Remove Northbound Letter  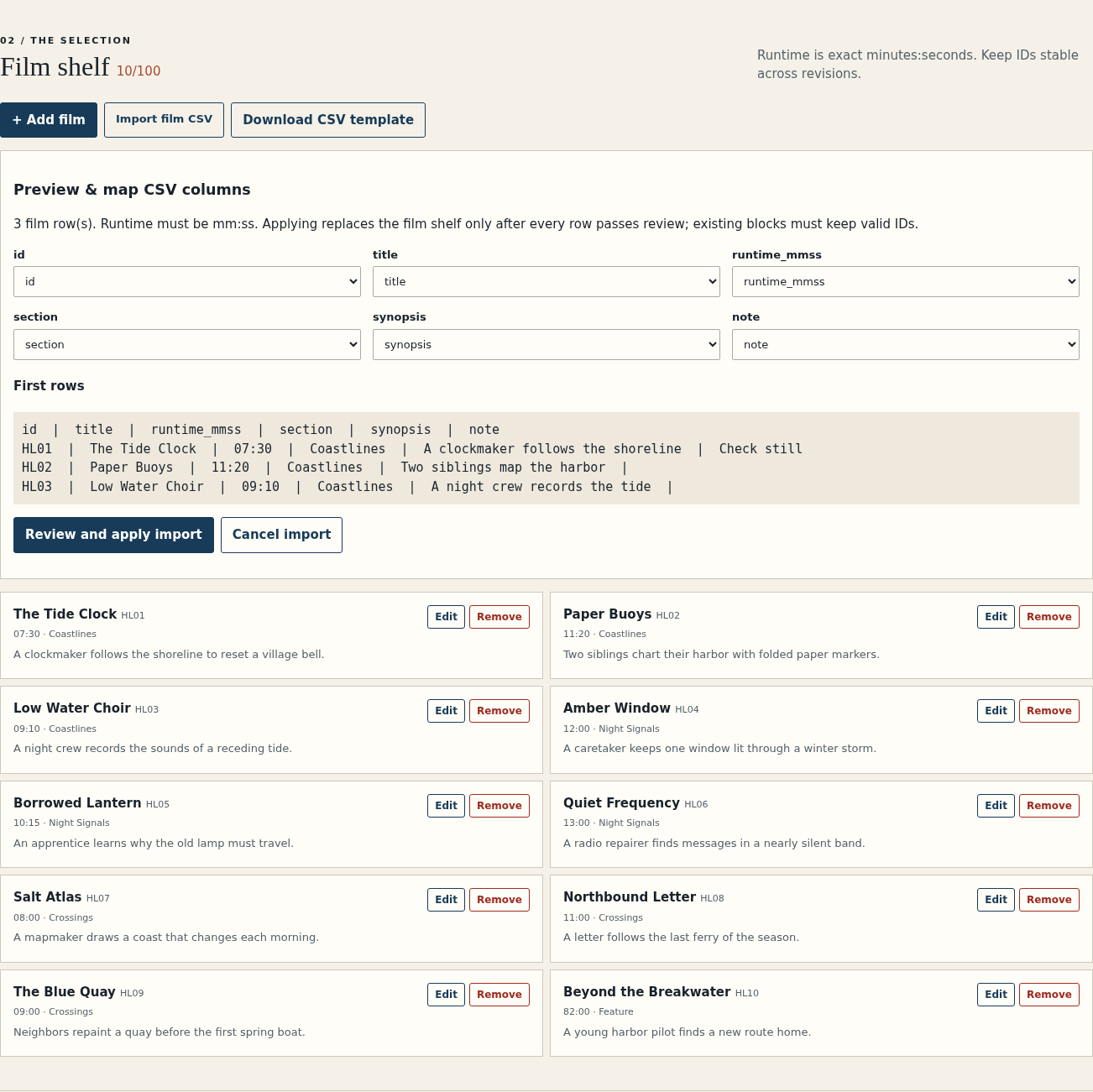[1049, 900]
